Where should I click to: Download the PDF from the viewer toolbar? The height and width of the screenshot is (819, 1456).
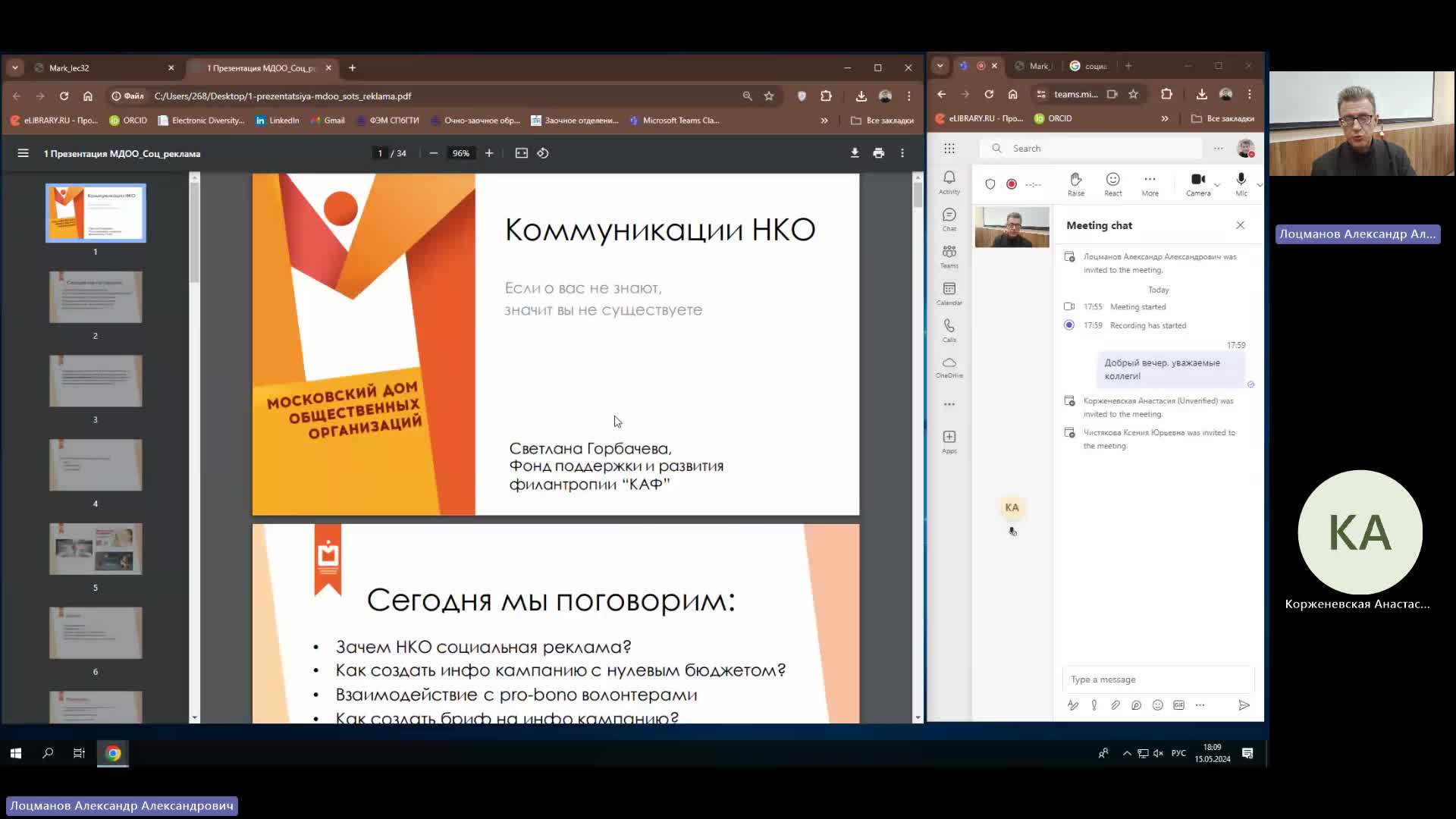click(855, 153)
